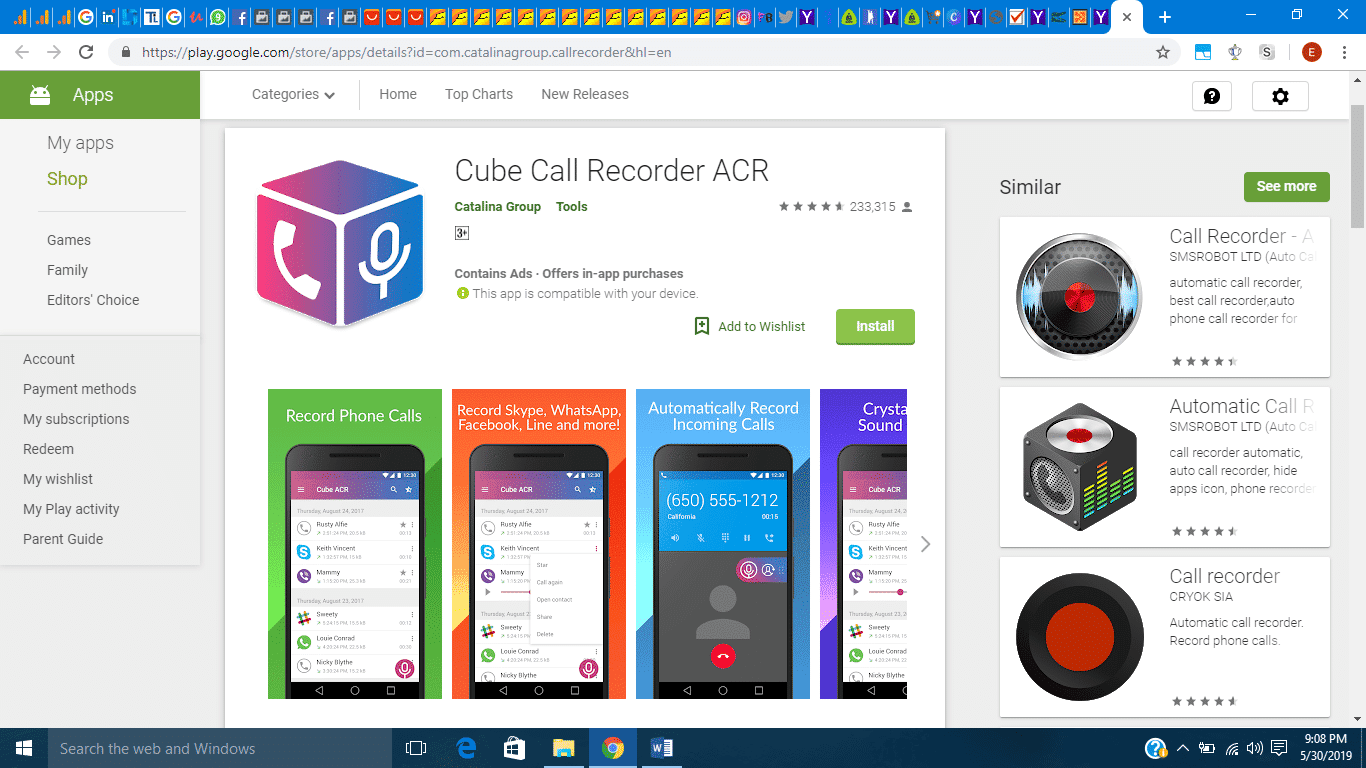The height and width of the screenshot is (768, 1366).
Task: Click the star rating next to 233,315
Action: click(811, 207)
